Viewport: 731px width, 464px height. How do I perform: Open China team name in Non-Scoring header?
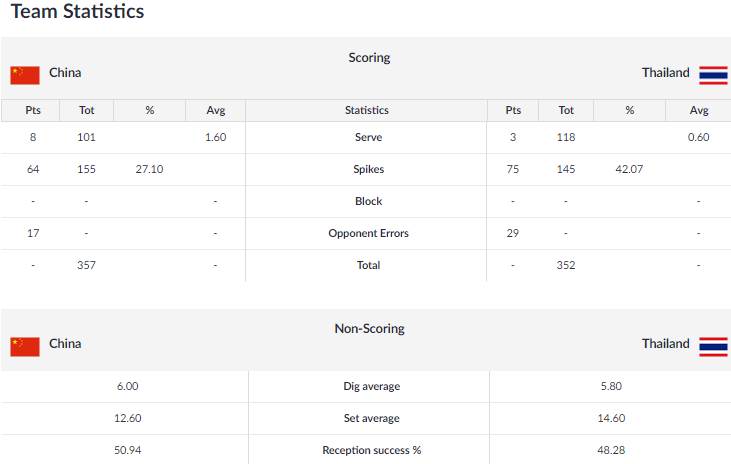click(x=65, y=344)
